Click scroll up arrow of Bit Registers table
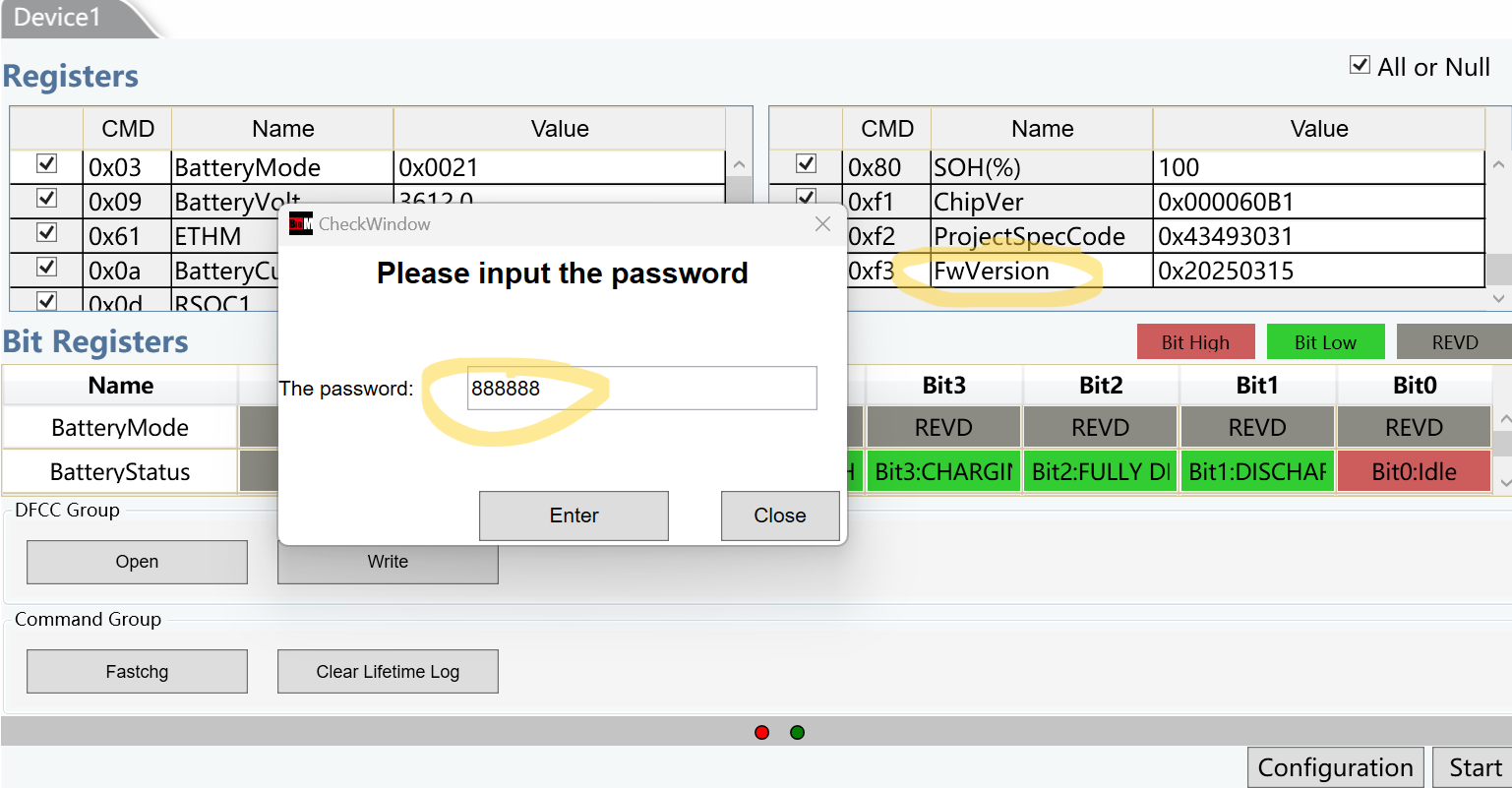This screenshot has width=1512, height=788. [1503, 420]
